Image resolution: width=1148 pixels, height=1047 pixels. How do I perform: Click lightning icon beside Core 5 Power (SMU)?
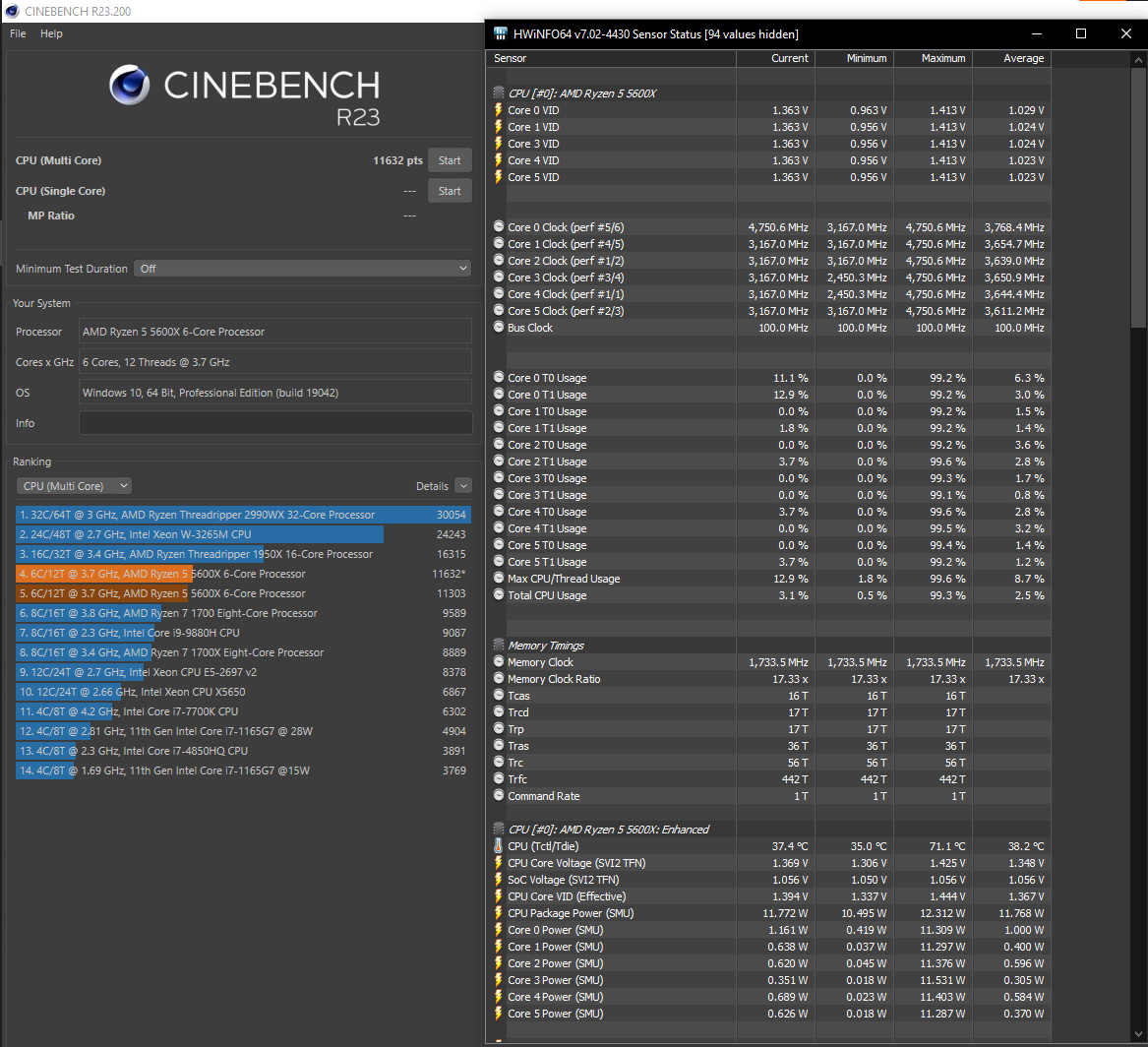pyautogui.click(x=499, y=1014)
